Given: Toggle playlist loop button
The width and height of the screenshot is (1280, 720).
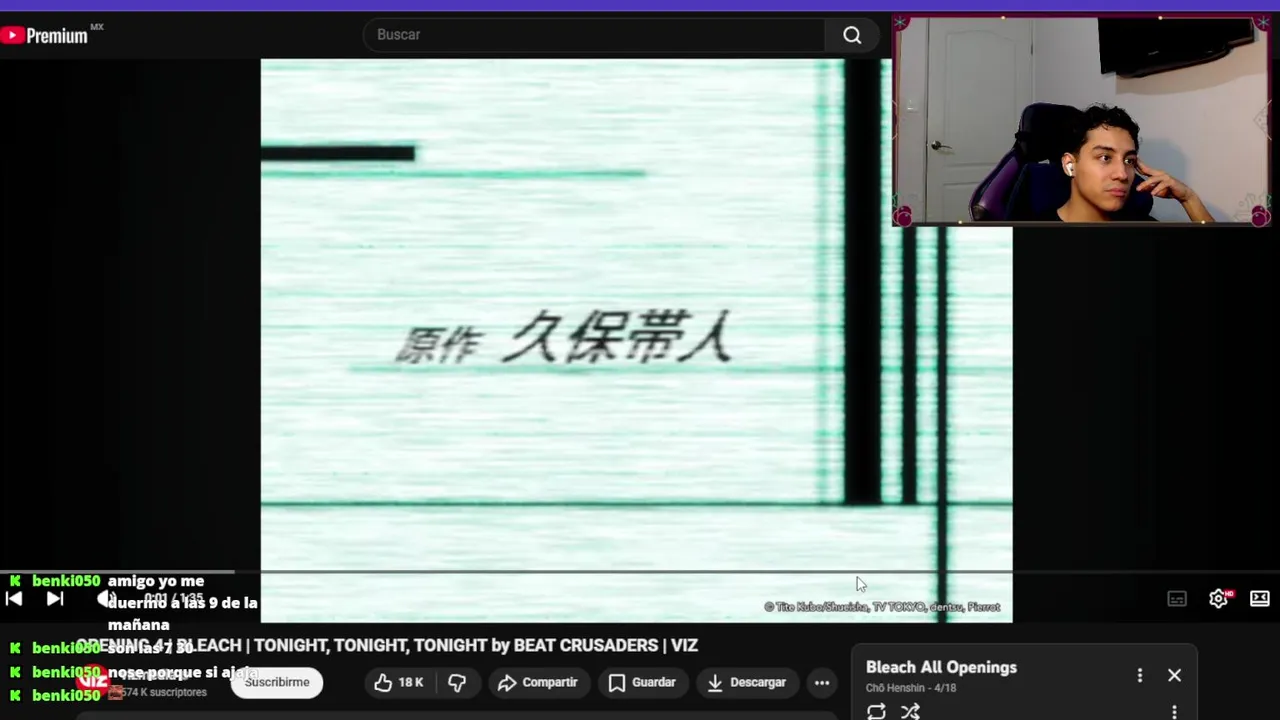Looking at the screenshot, I should [x=876, y=711].
